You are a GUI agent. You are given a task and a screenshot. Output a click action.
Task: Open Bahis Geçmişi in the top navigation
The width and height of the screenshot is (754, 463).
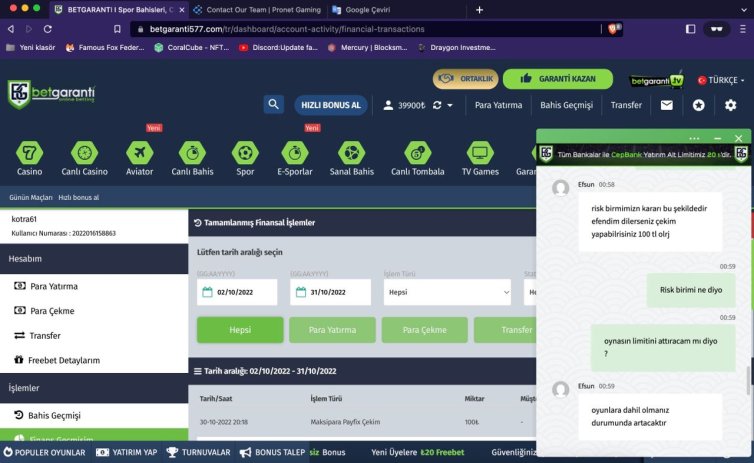(x=566, y=105)
